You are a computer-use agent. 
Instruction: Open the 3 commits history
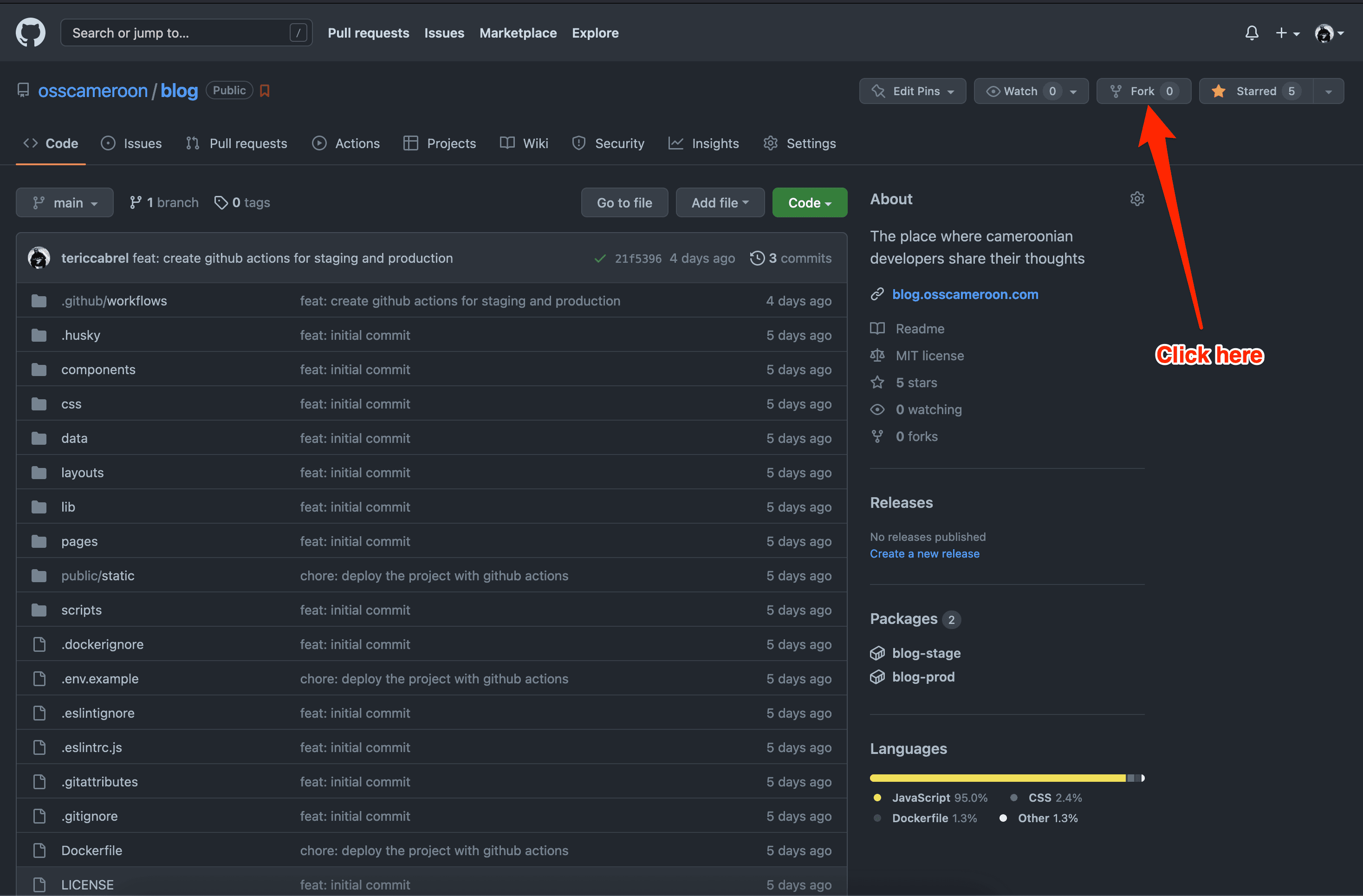tap(791, 258)
